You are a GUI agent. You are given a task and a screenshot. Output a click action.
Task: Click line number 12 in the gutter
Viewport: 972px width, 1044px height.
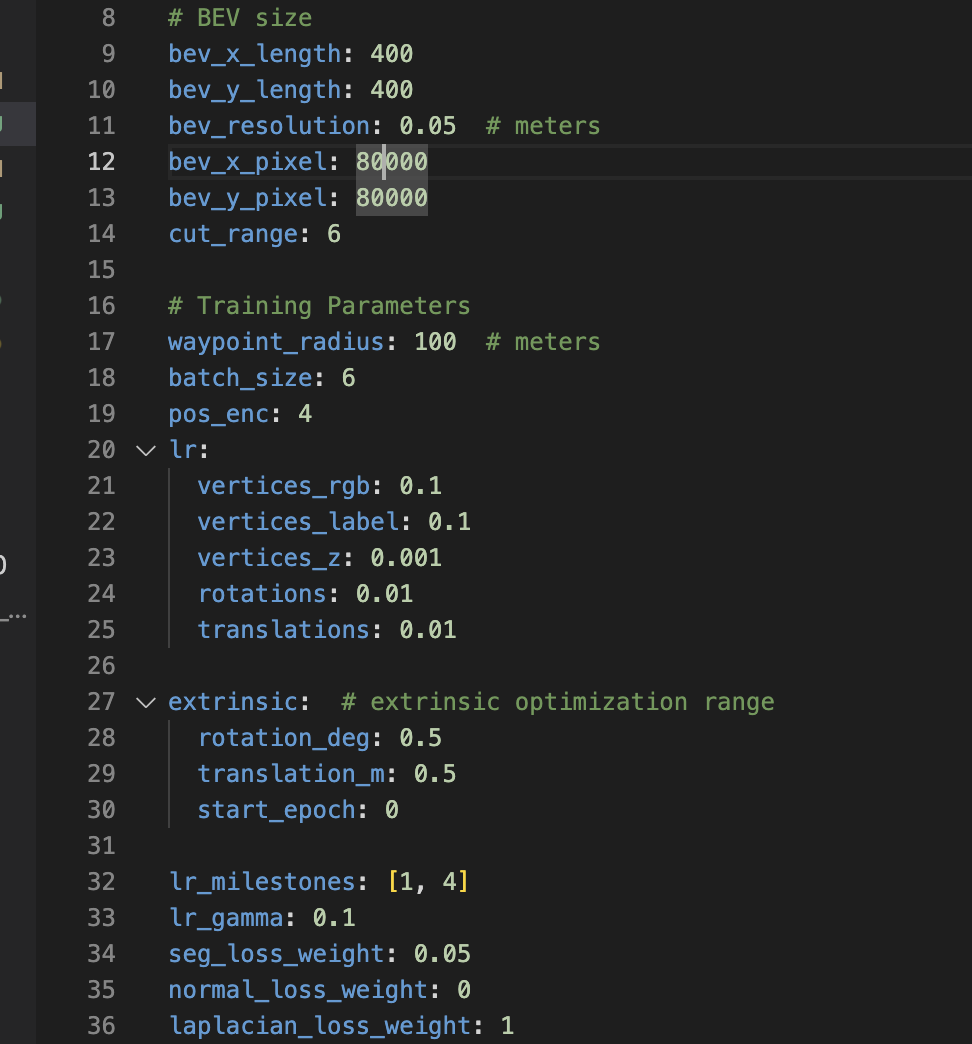(x=100, y=161)
